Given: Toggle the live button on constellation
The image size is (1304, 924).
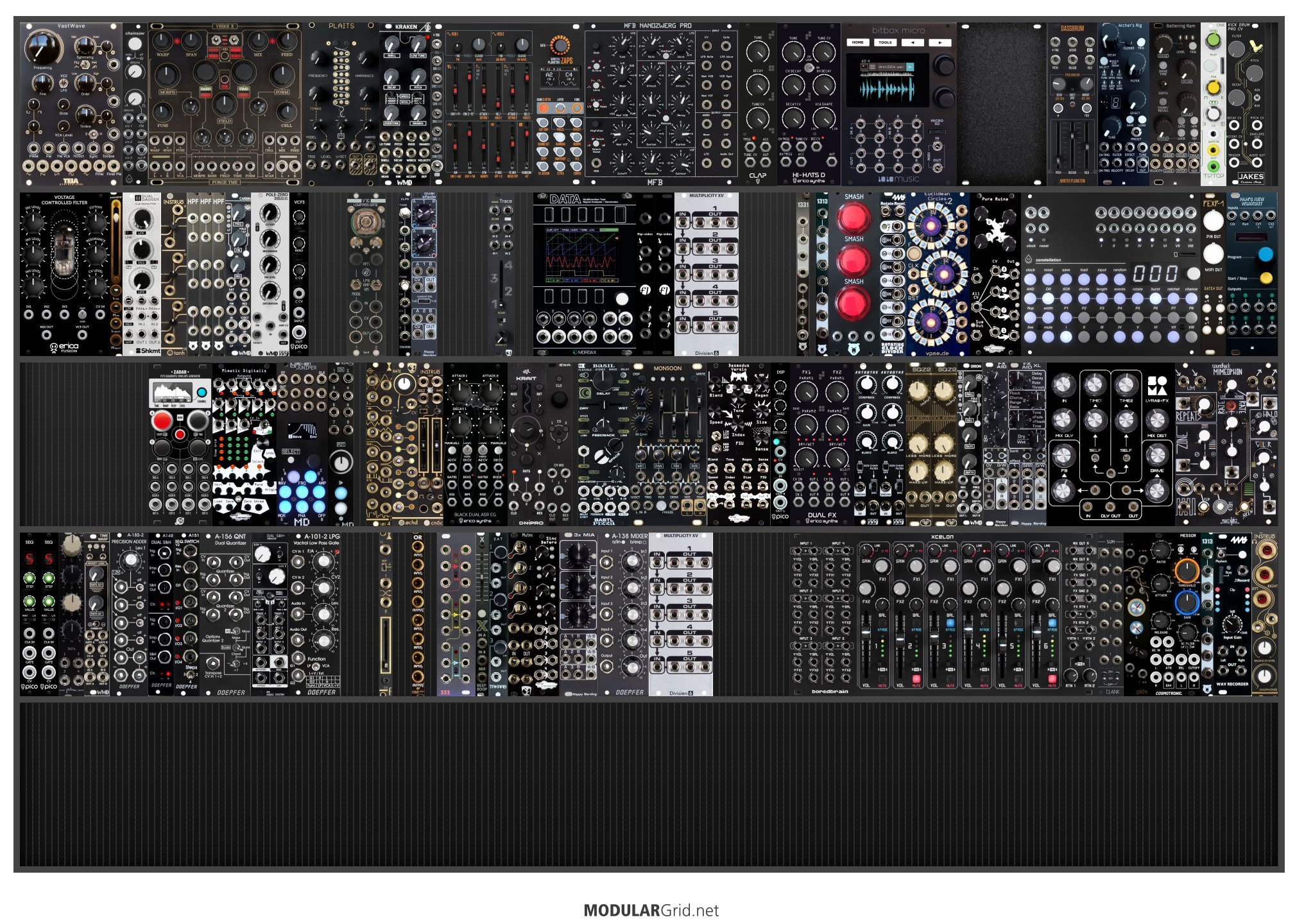Looking at the screenshot, I should pyautogui.click(x=1030, y=336).
